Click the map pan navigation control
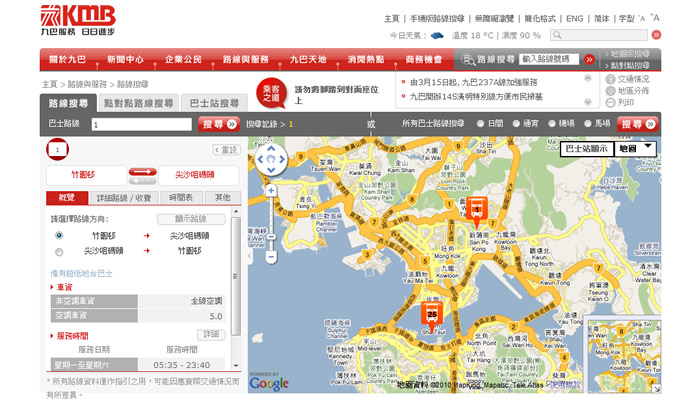 (x=271, y=158)
